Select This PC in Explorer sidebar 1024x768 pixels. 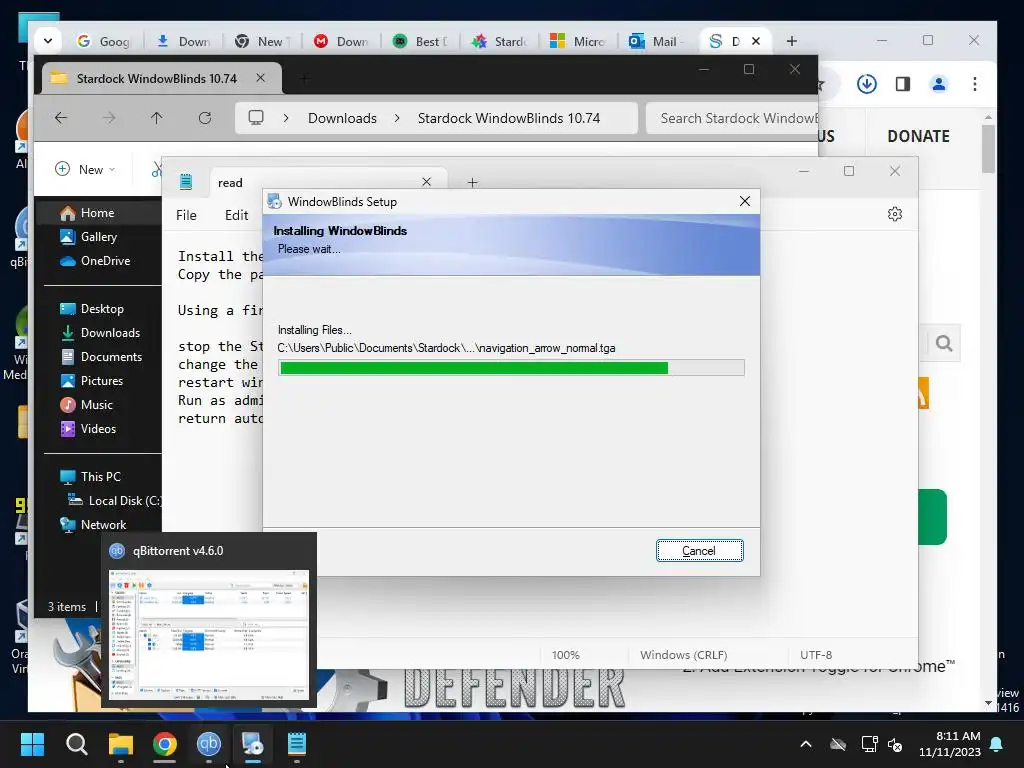point(89,477)
